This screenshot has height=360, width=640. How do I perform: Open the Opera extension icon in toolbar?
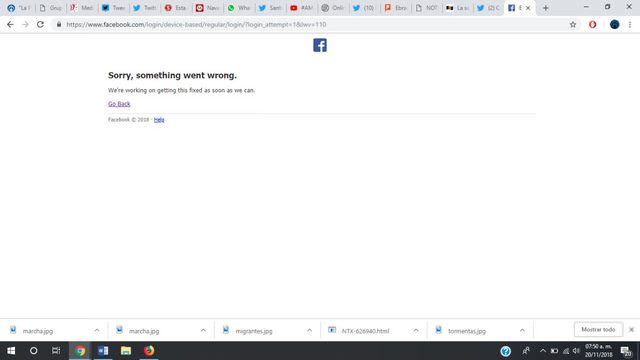pos(592,24)
